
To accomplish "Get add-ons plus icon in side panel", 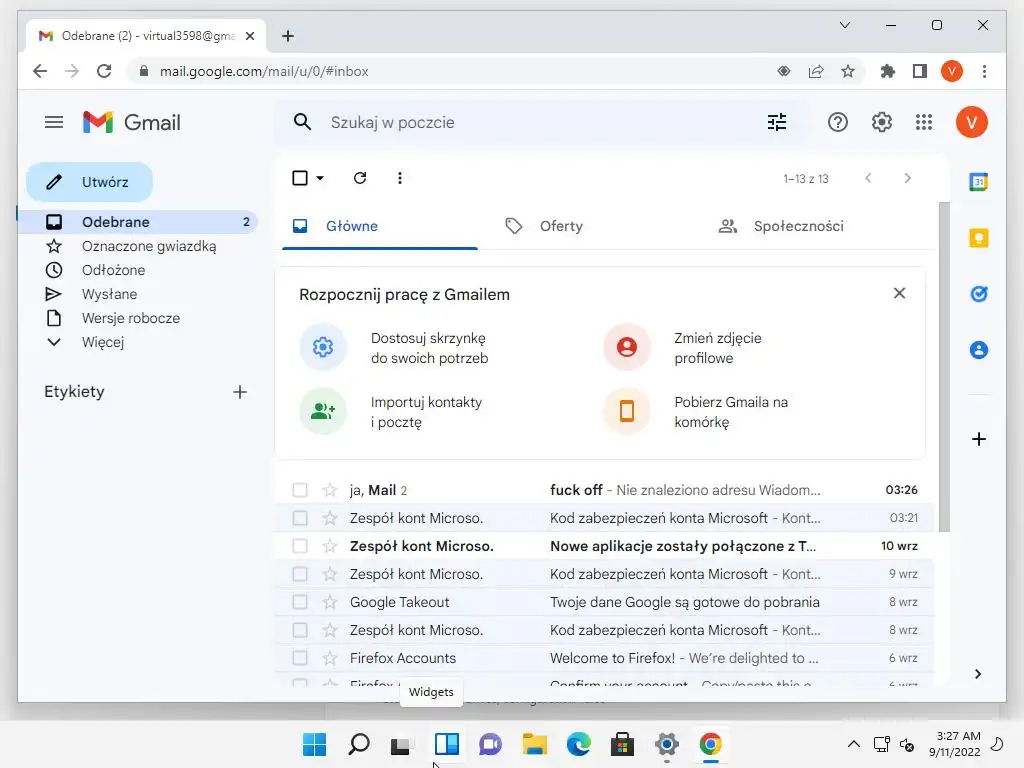I will click(x=978, y=439).
